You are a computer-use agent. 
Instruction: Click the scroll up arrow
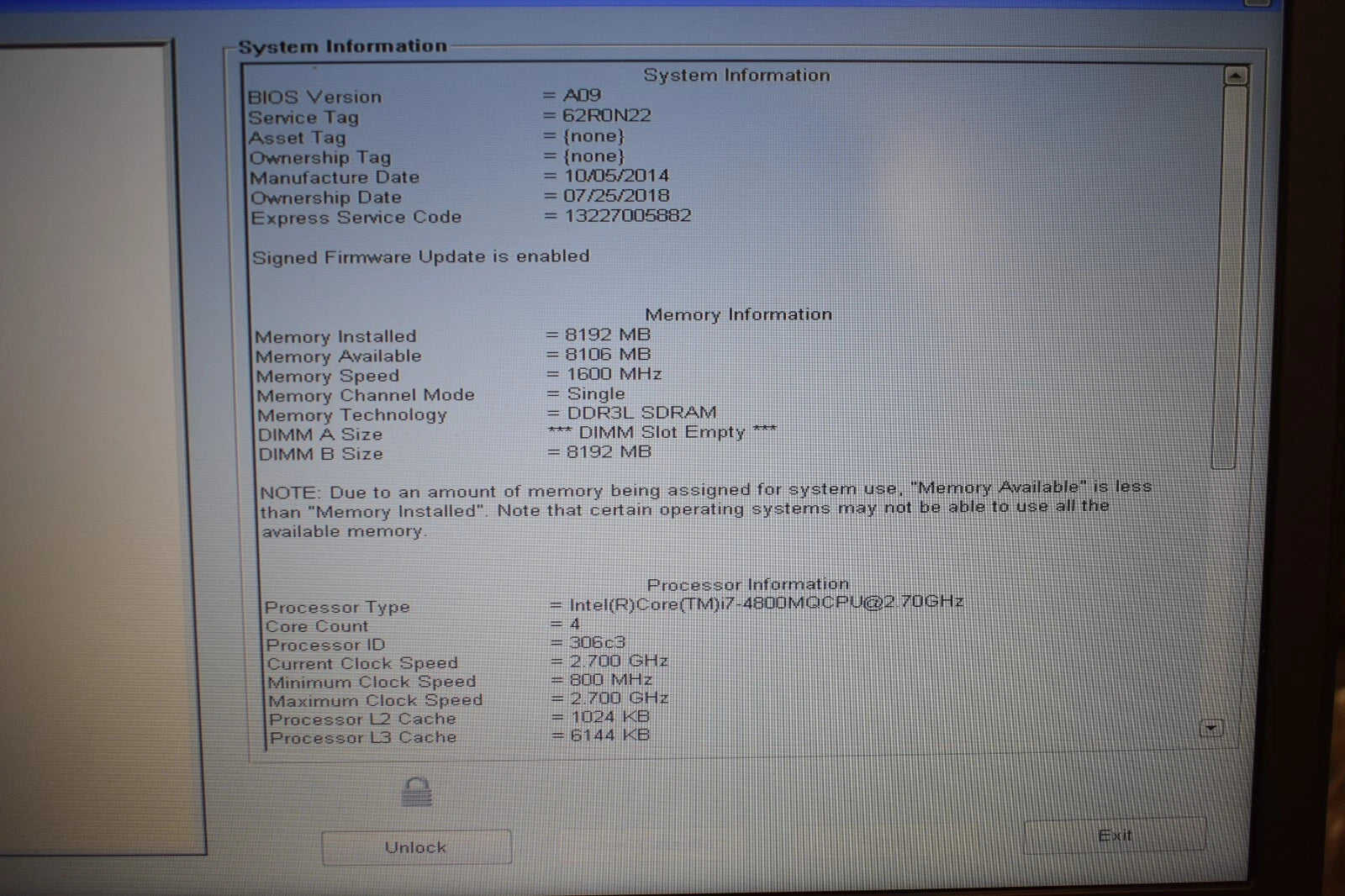click(1235, 76)
